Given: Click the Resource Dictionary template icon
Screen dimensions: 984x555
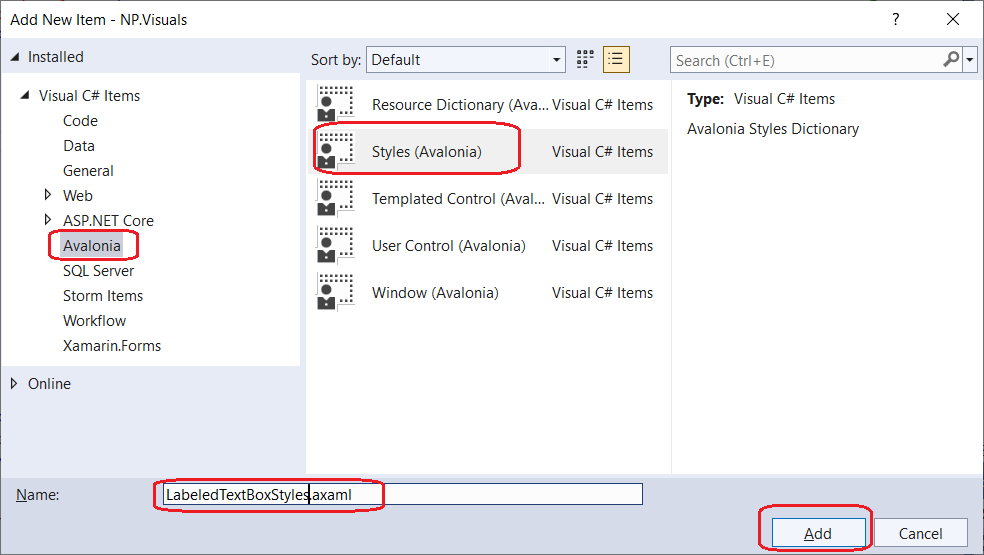Looking at the screenshot, I should pos(336,104).
